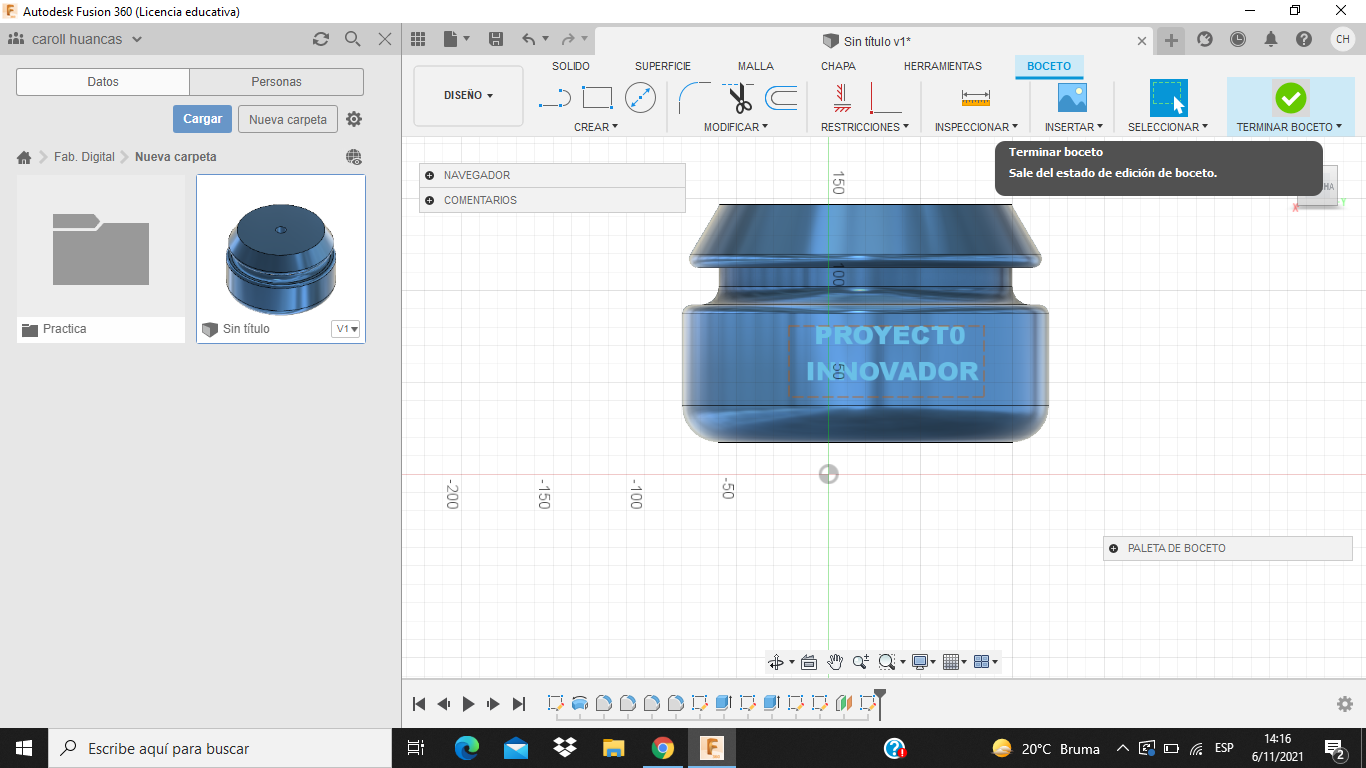The width and height of the screenshot is (1366, 768).
Task: Open the Extensions icon in the top bar
Action: point(1205,39)
